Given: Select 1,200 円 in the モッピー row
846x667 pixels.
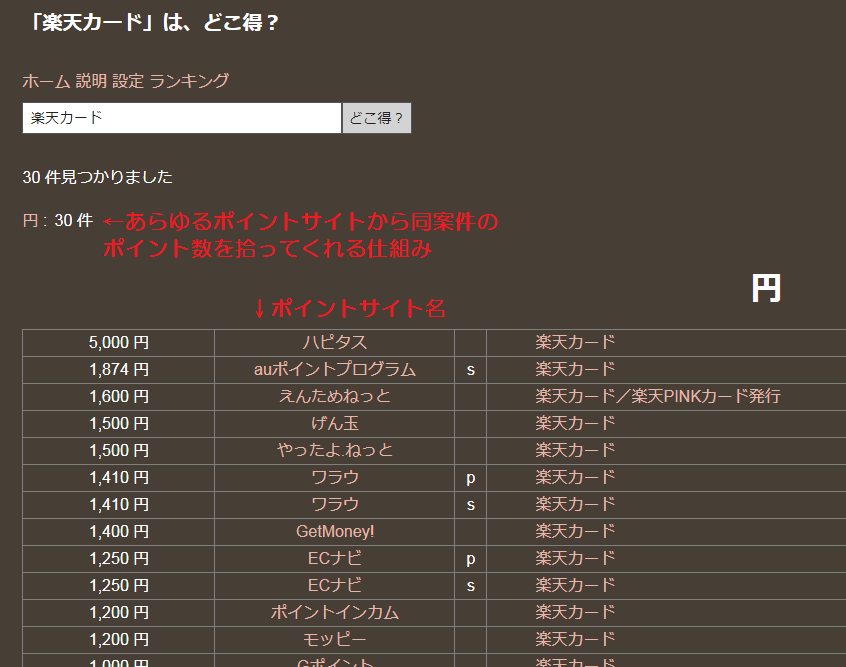Looking at the screenshot, I should tap(119, 639).
